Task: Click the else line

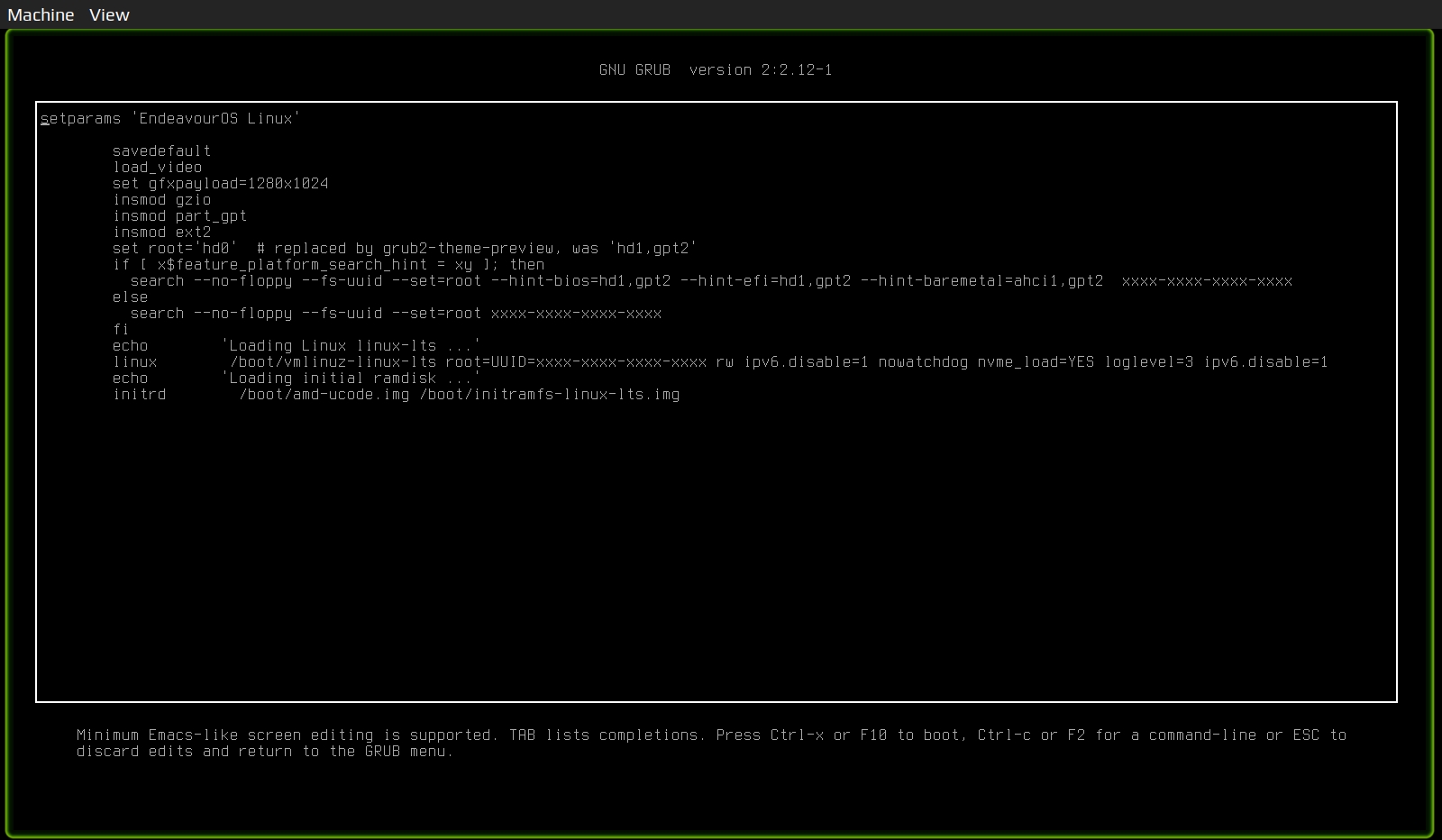Action: tap(130, 297)
